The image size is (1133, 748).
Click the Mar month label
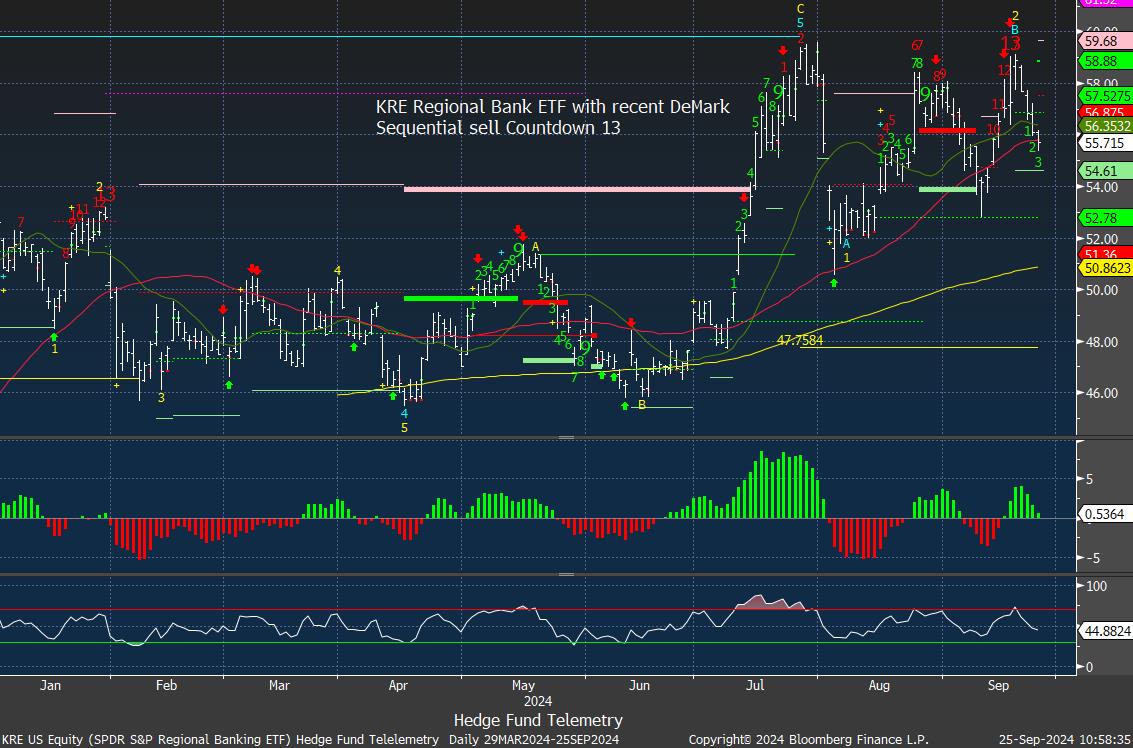click(x=280, y=684)
